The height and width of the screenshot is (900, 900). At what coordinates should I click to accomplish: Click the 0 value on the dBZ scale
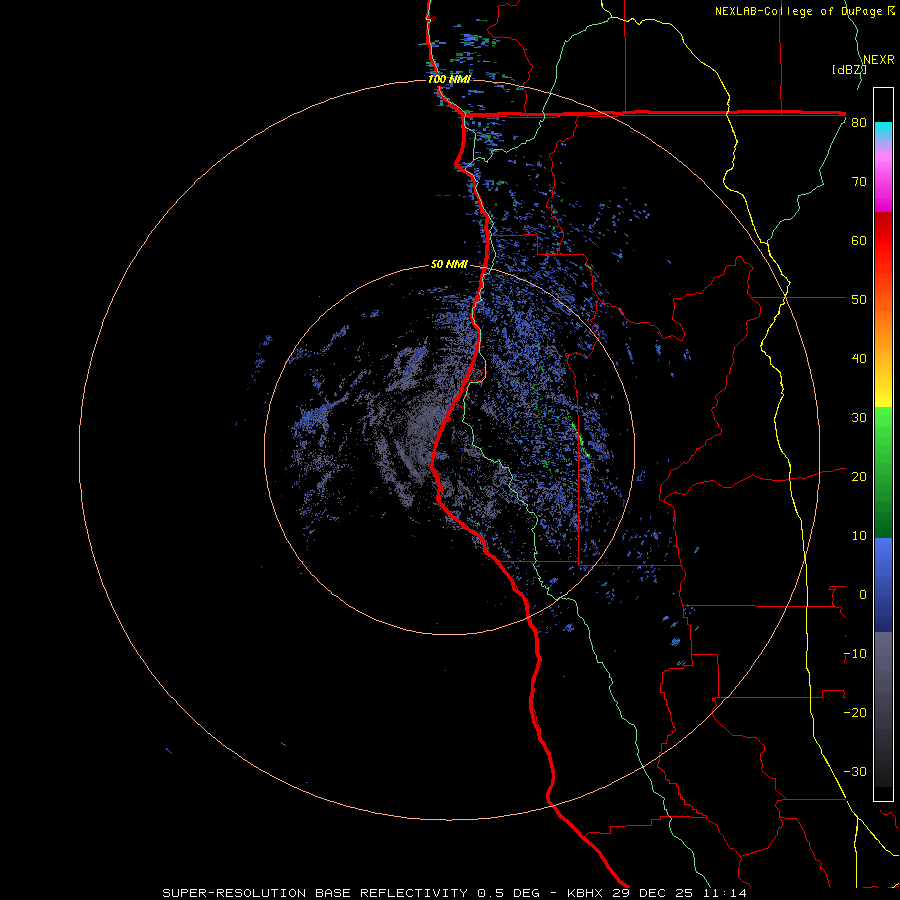pos(863,595)
